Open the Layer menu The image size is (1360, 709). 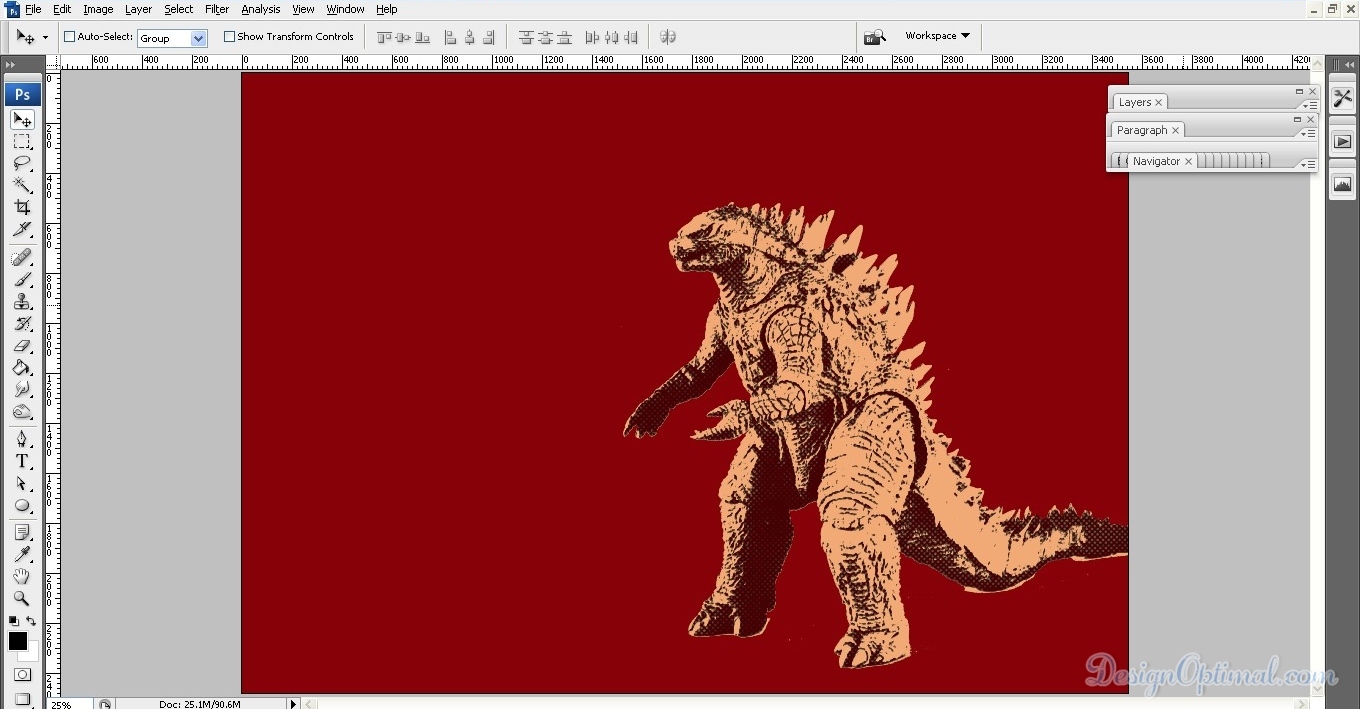138,9
